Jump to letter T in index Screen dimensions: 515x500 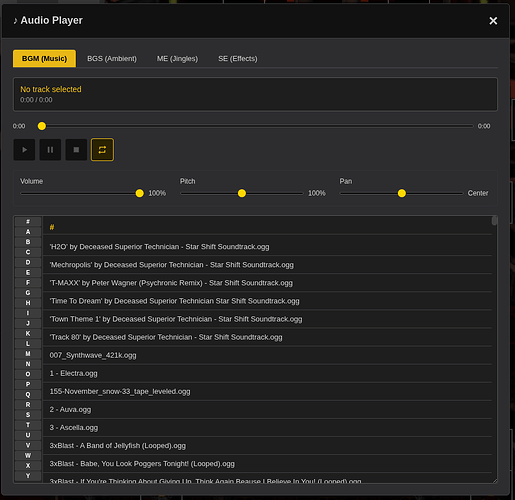click(x=28, y=425)
